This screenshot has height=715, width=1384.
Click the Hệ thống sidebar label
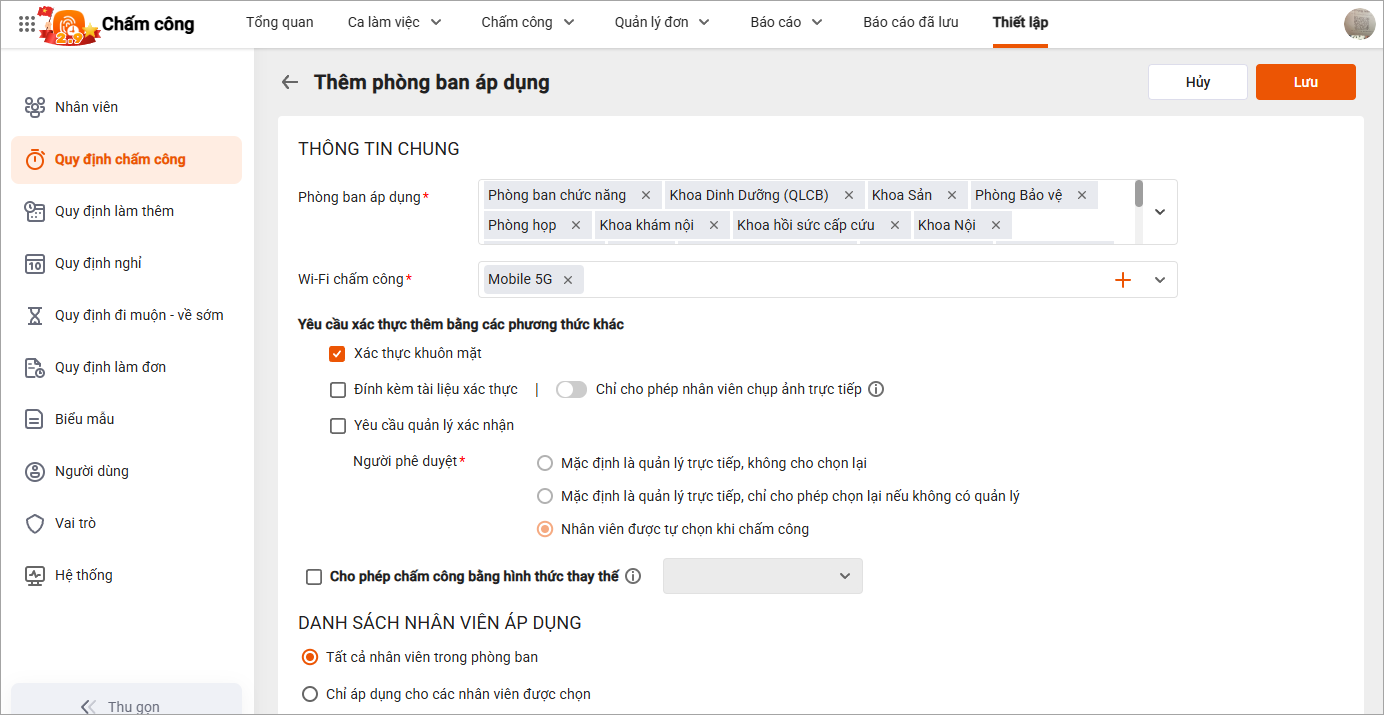[84, 575]
